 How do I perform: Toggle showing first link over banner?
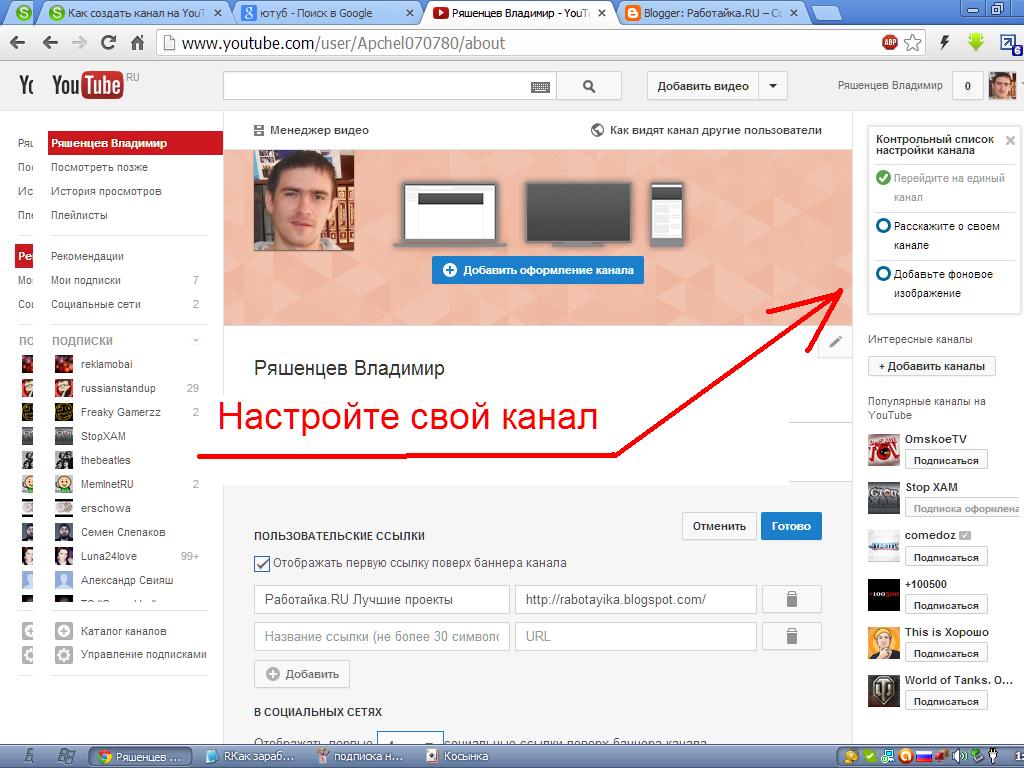(x=262, y=564)
